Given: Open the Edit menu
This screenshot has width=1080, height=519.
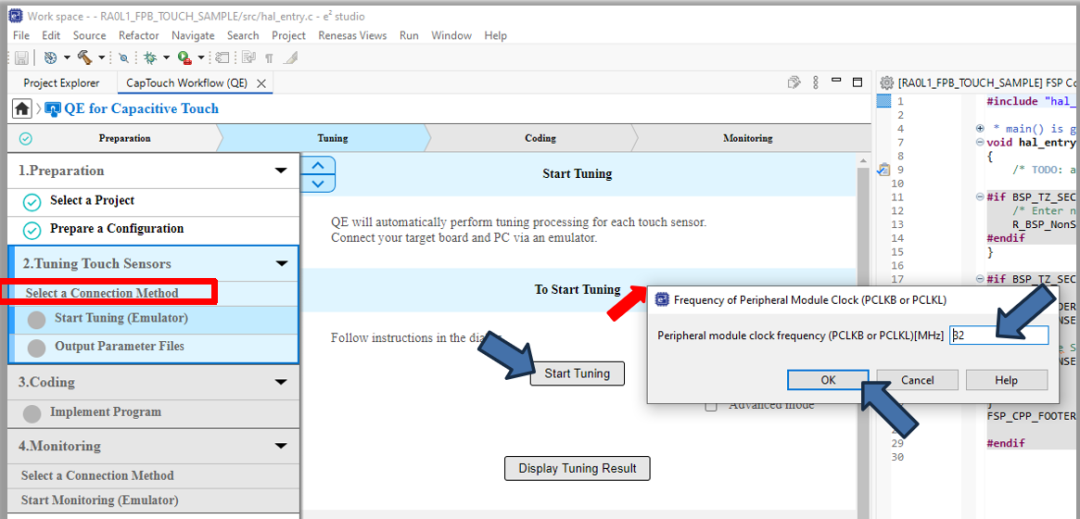Looking at the screenshot, I should tap(51, 35).
